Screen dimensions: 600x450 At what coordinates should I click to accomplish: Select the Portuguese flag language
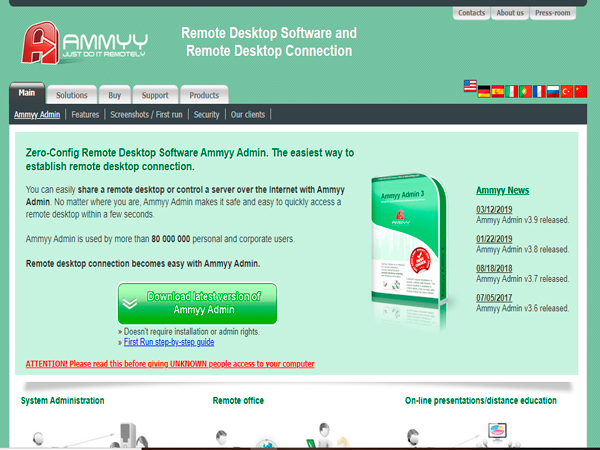(x=525, y=91)
